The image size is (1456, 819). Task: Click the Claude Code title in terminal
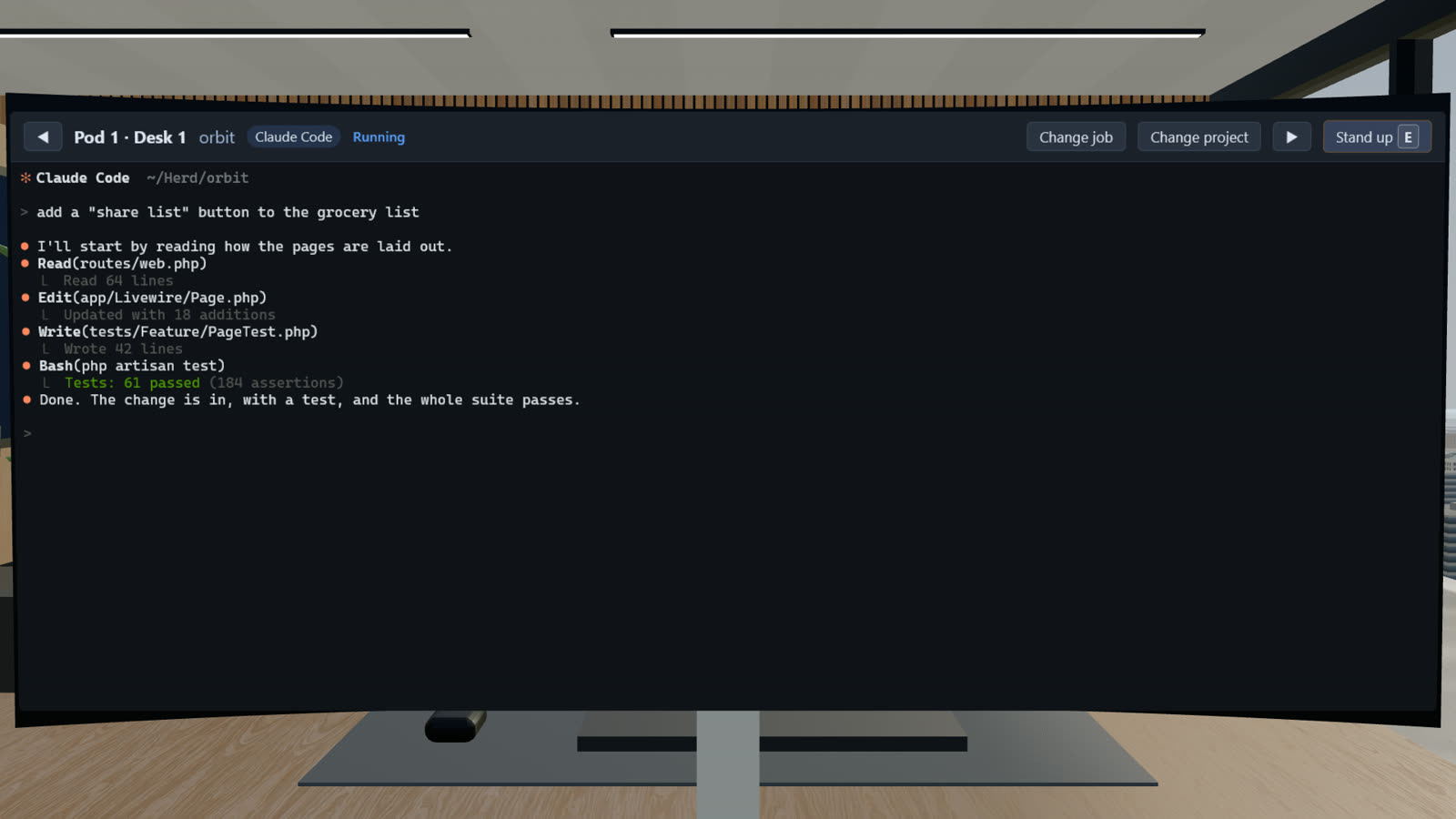pos(83,178)
